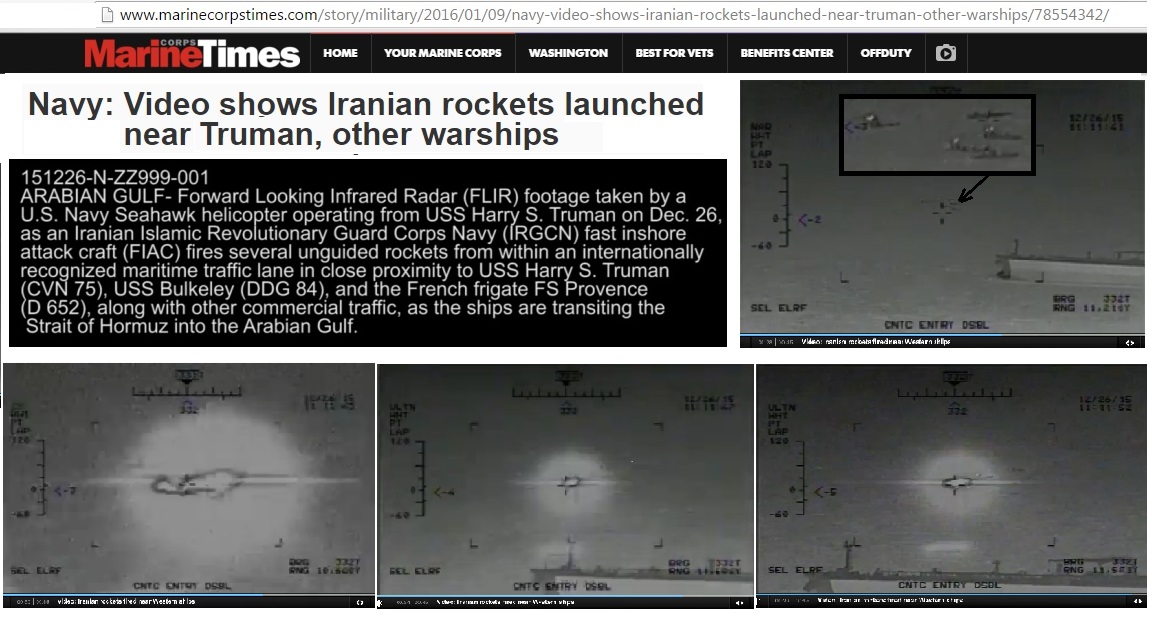Image resolution: width=1154 pixels, height=620 pixels.
Task: Click the bottom-left video title text
Action: pos(126,602)
